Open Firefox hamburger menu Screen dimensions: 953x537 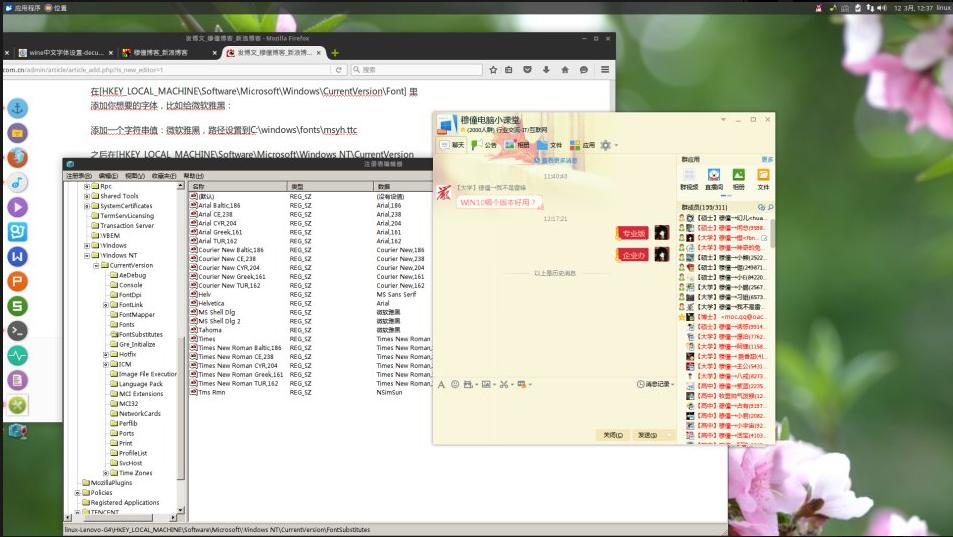(x=605, y=70)
